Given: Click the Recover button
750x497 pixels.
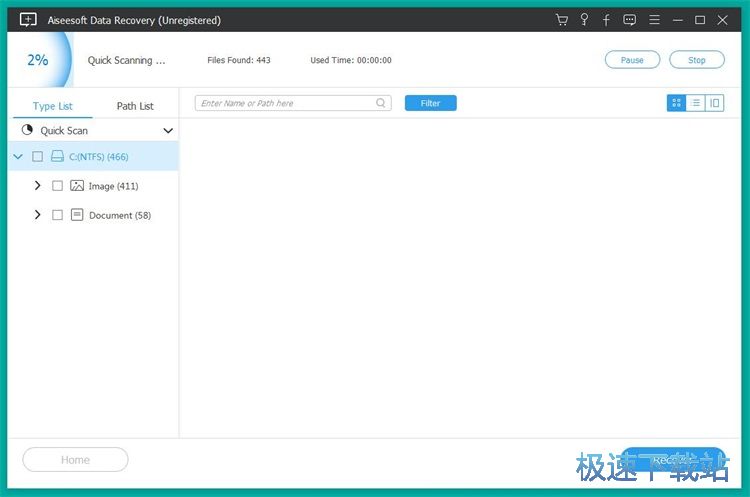Looking at the screenshot, I should 673,460.
